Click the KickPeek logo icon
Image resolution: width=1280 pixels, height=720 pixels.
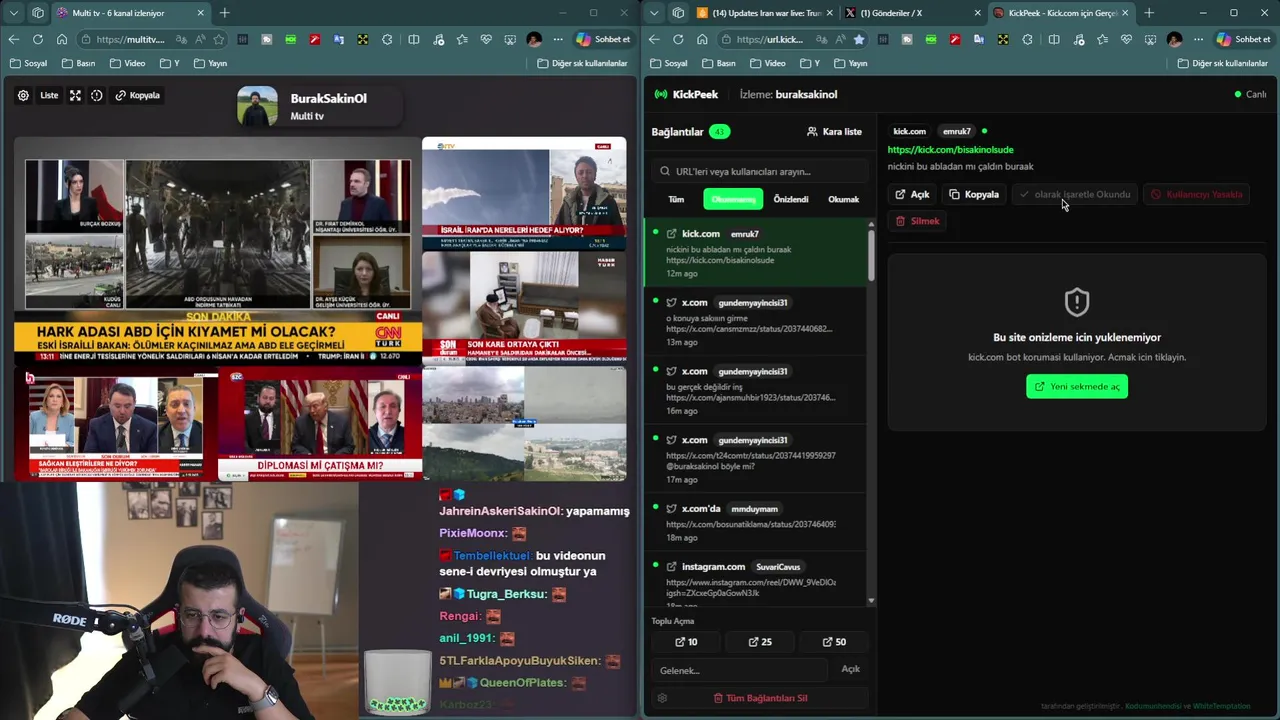[661, 94]
